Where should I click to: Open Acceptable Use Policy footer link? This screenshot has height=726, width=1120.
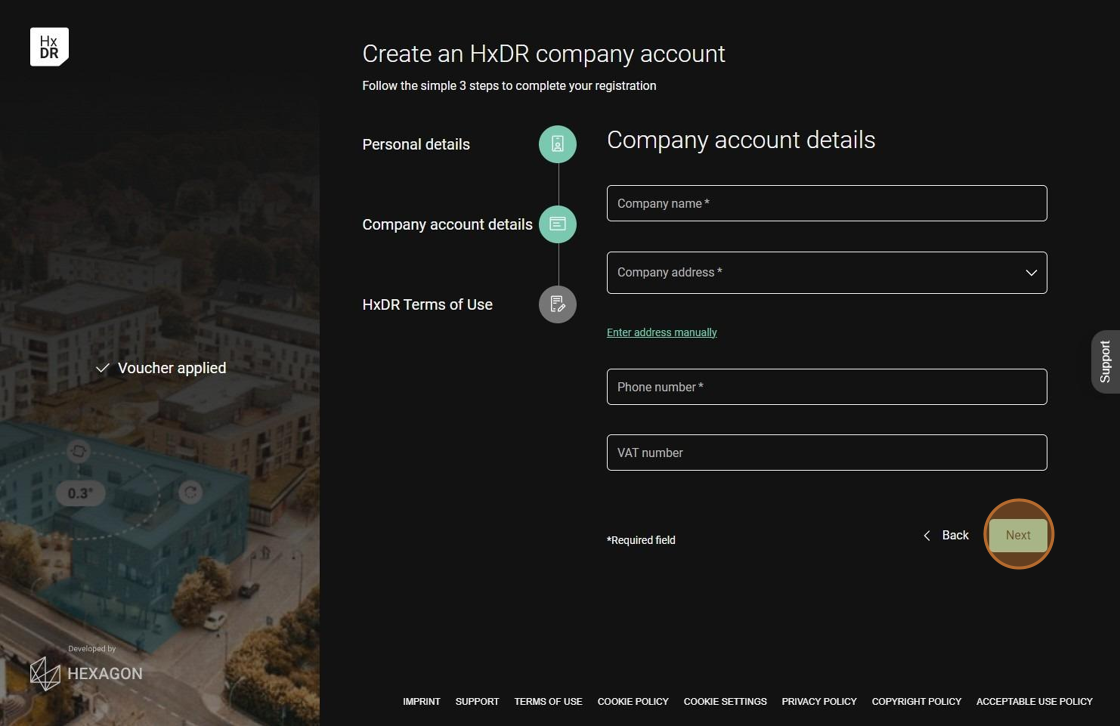[x=1034, y=702]
